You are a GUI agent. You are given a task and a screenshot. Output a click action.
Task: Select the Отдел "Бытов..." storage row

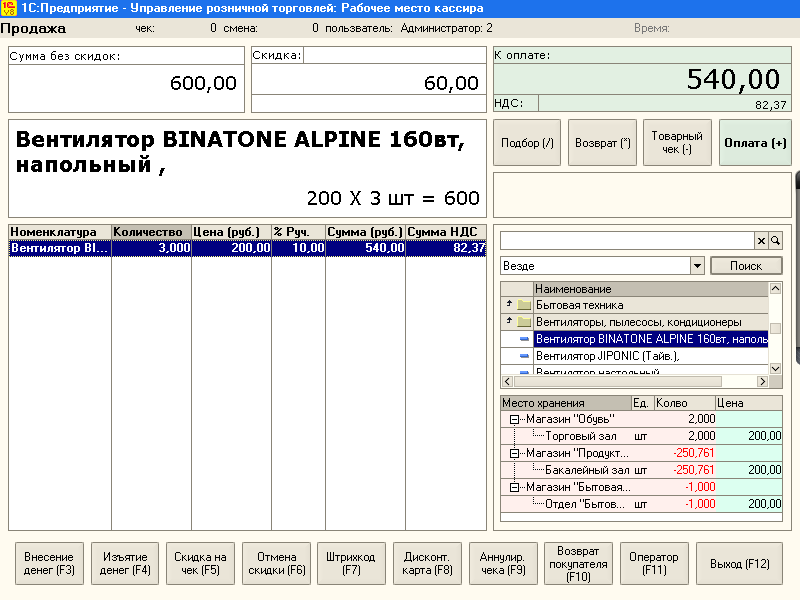pos(641,504)
